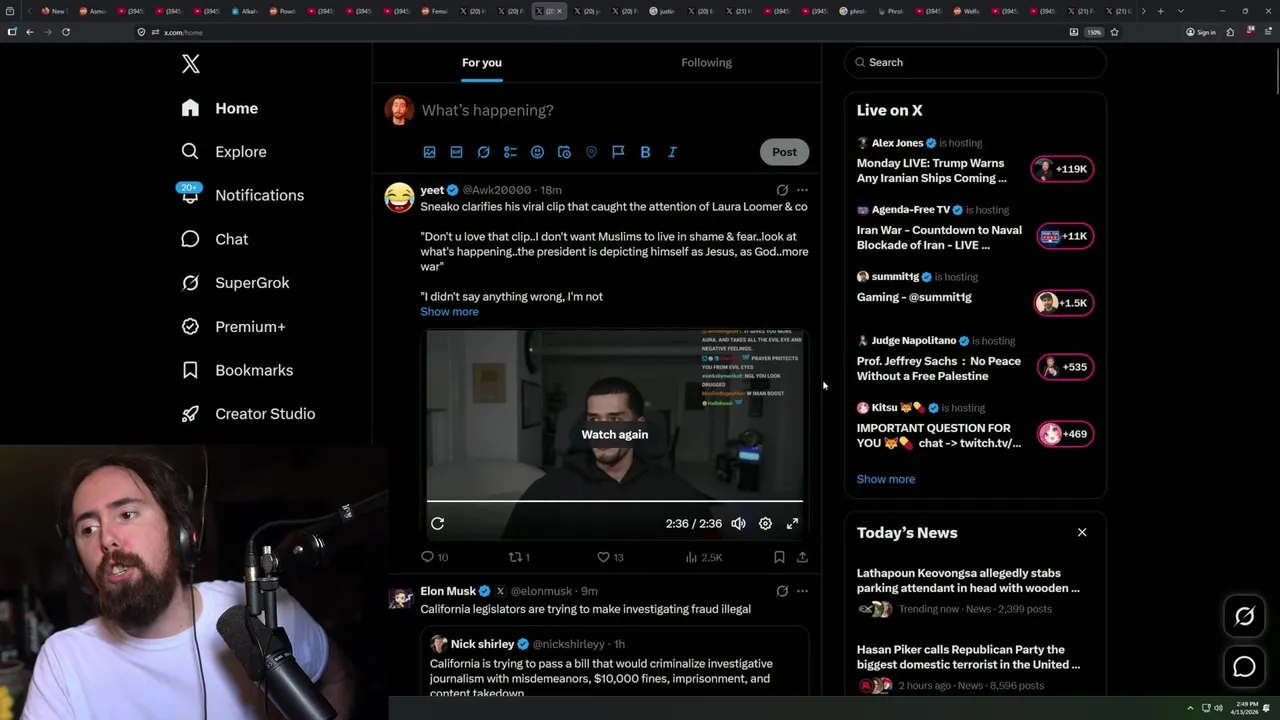
Task: Replay the video with the replay icon
Action: pos(438,524)
